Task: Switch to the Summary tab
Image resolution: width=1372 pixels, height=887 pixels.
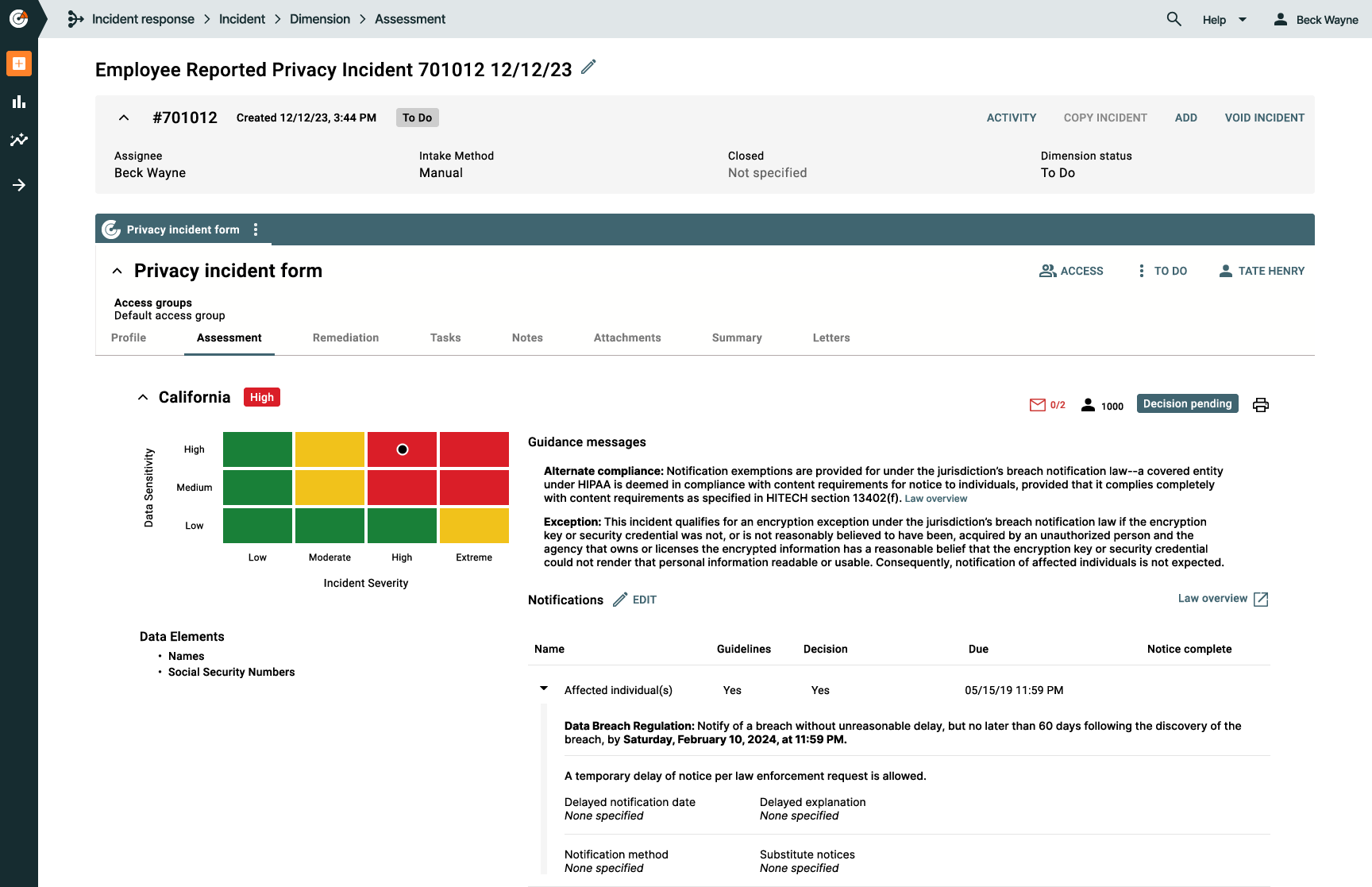Action: (x=736, y=337)
